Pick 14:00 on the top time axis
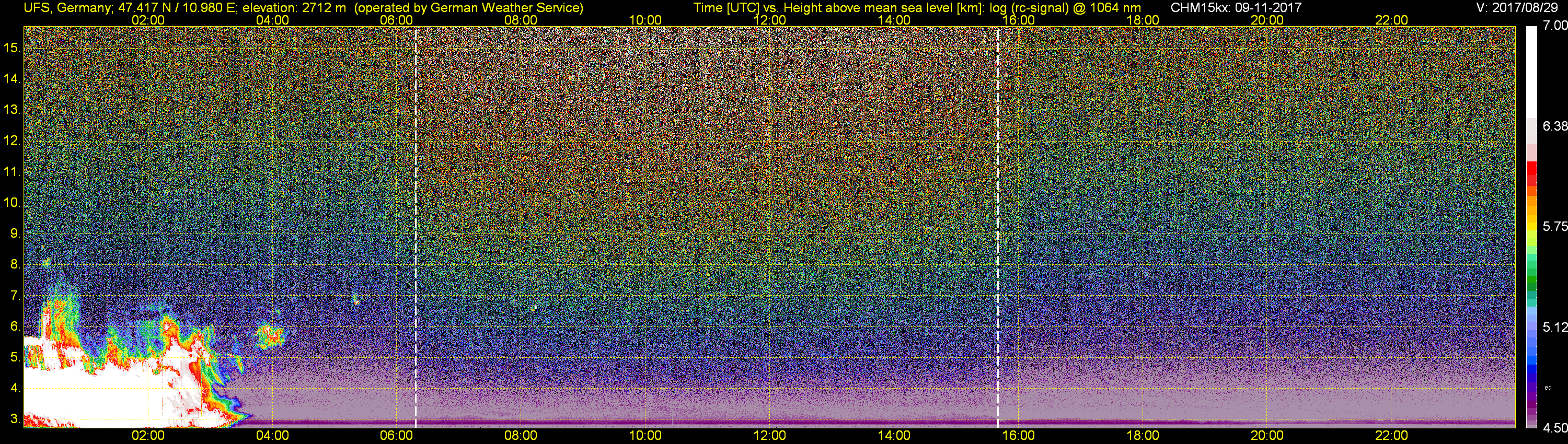Image resolution: width=1568 pixels, height=444 pixels. pos(894,20)
